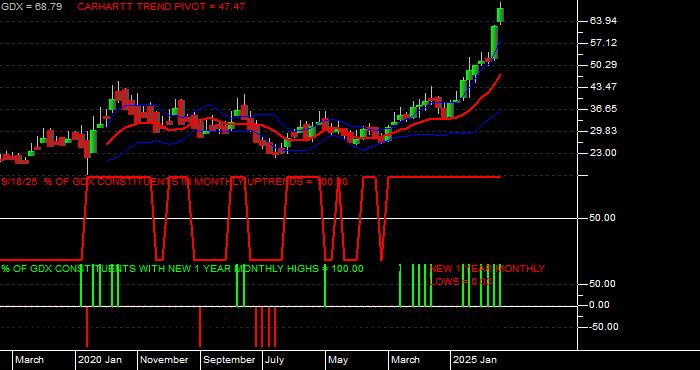Viewport: 700px width, 370px height.
Task: Click the September date marker
Action: tap(229, 360)
